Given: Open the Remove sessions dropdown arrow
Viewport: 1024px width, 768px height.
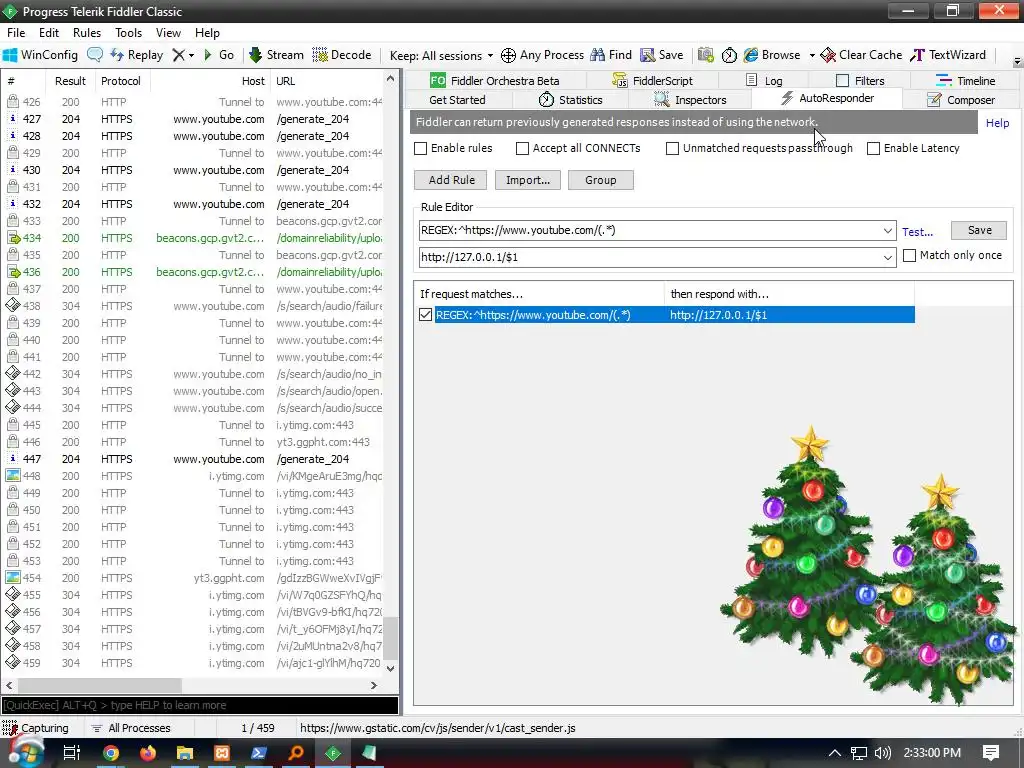Looking at the screenshot, I should [x=191, y=56].
